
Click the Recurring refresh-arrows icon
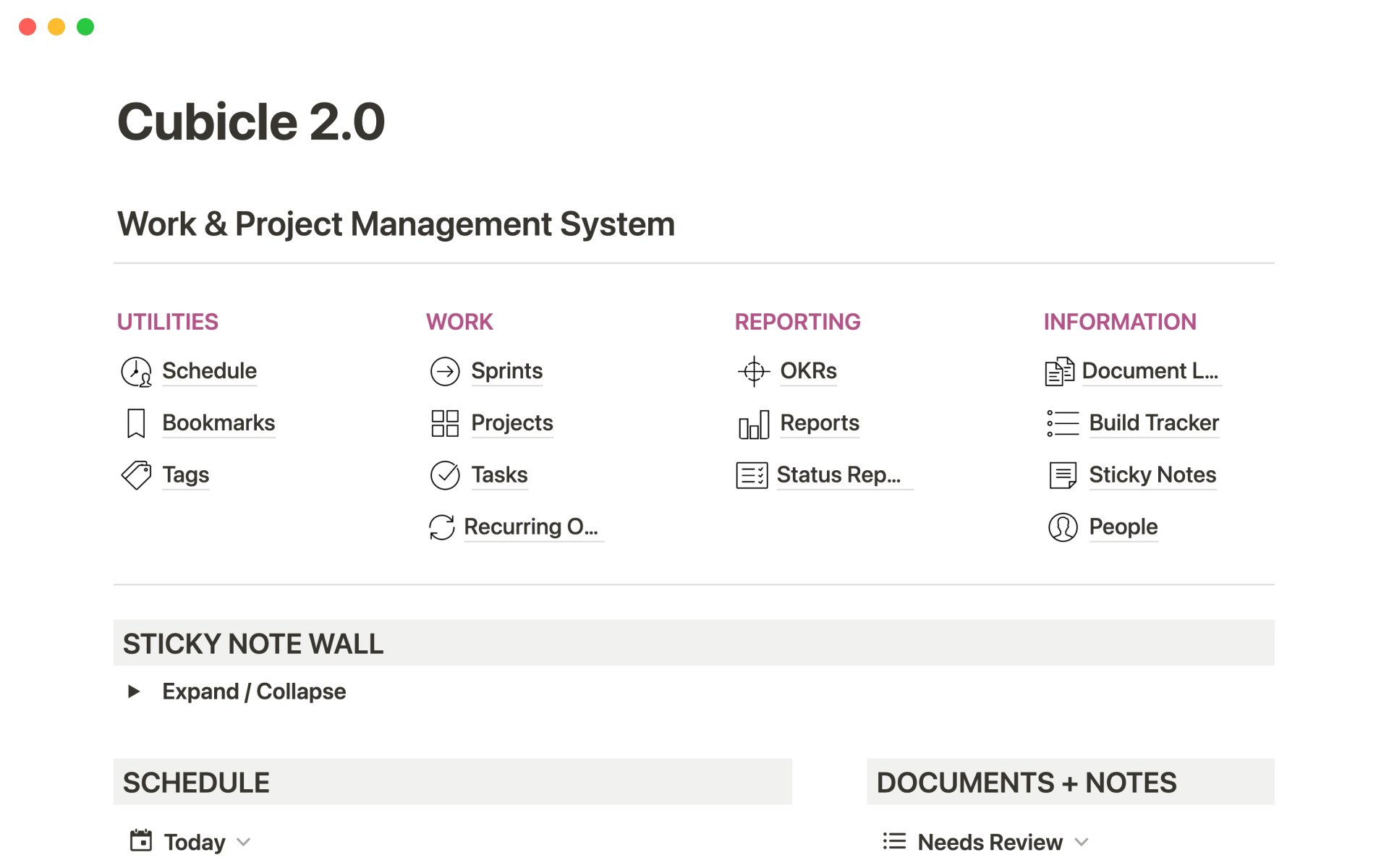point(442,527)
